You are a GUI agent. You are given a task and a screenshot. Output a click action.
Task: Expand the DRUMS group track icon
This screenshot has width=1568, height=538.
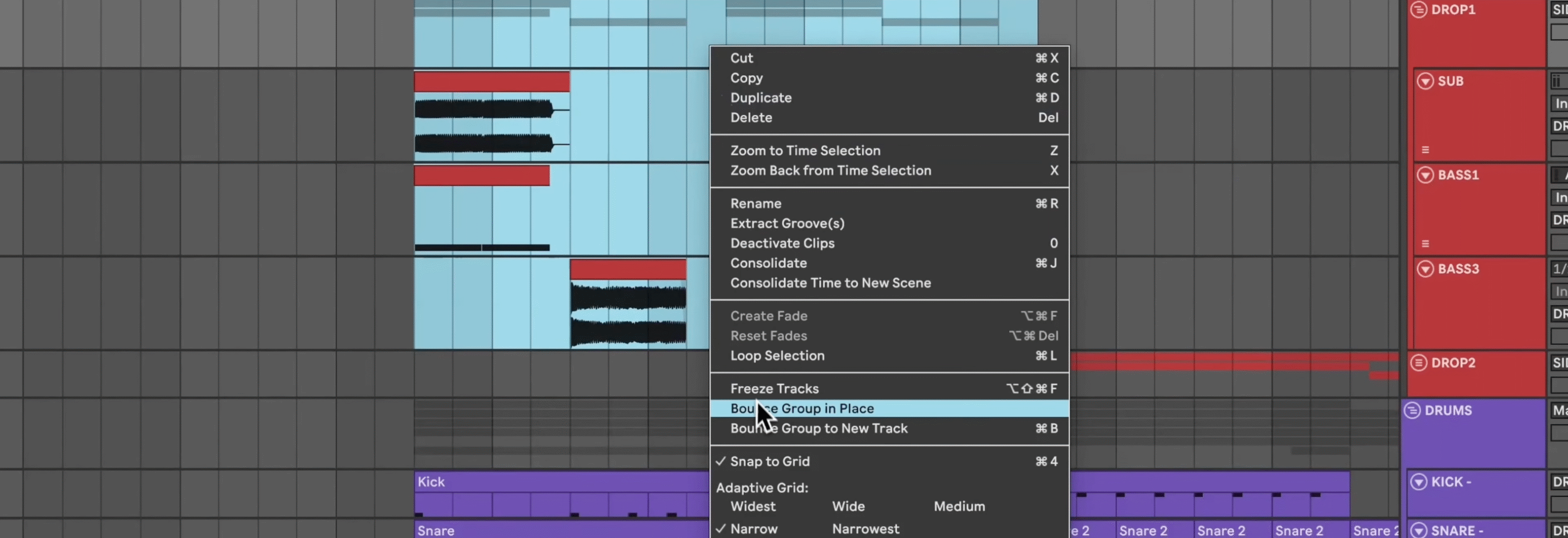1412,410
